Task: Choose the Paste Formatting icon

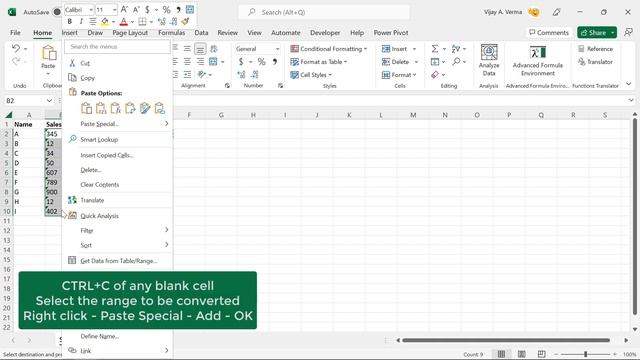Action: pyautogui.click(x=145, y=108)
